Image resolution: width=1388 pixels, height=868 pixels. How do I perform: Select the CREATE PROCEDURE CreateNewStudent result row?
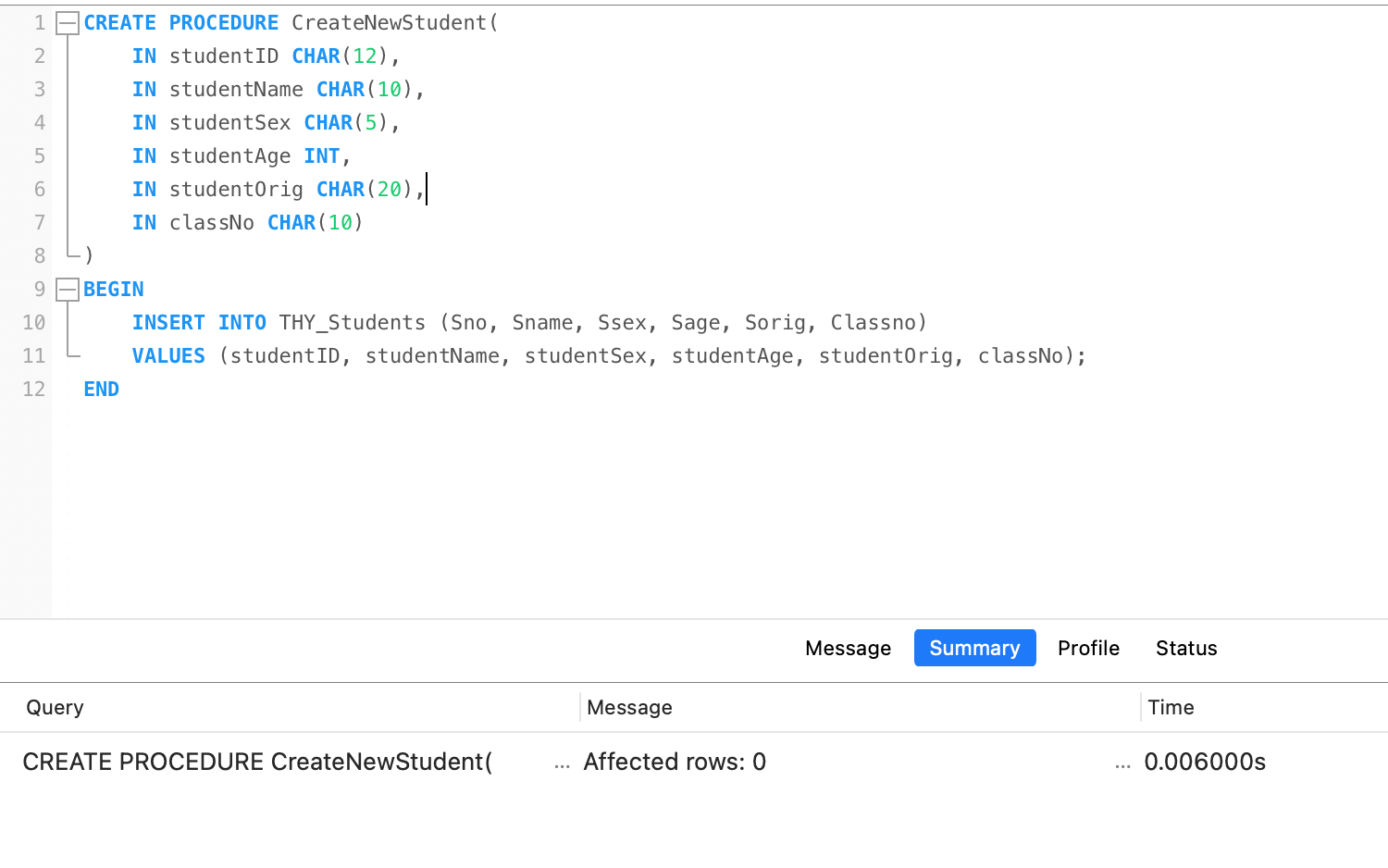pyautogui.click(x=257, y=762)
